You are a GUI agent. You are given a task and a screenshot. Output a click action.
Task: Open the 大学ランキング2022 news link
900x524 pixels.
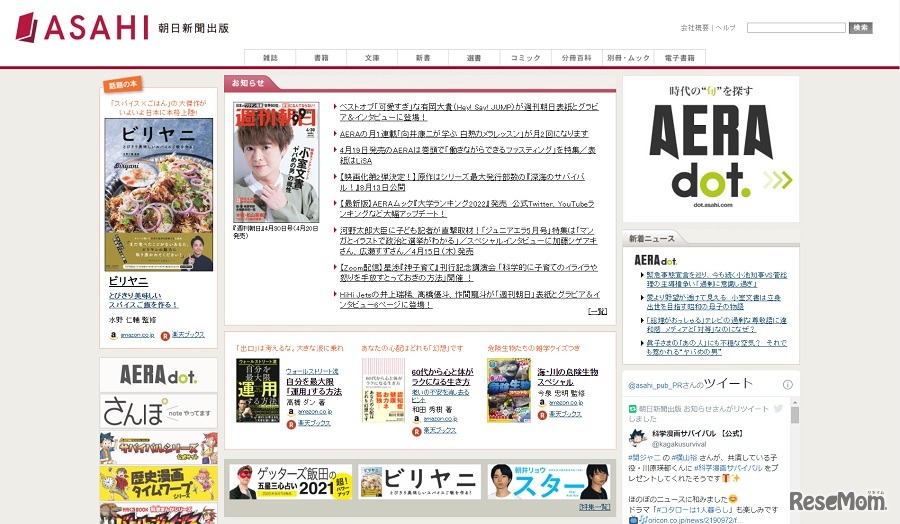tap(467, 208)
